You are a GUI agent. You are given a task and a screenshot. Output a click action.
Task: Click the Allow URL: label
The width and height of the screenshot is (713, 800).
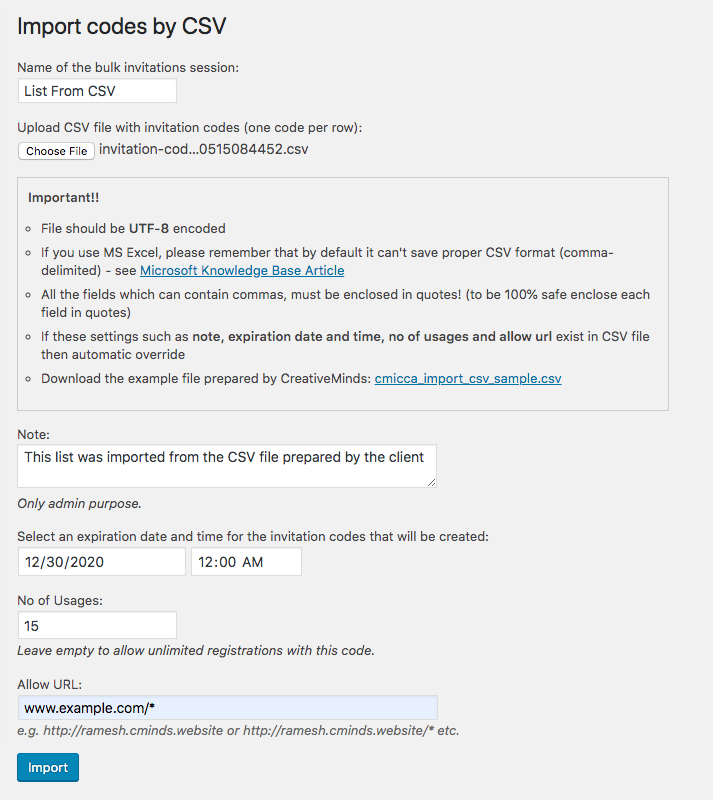[49, 684]
